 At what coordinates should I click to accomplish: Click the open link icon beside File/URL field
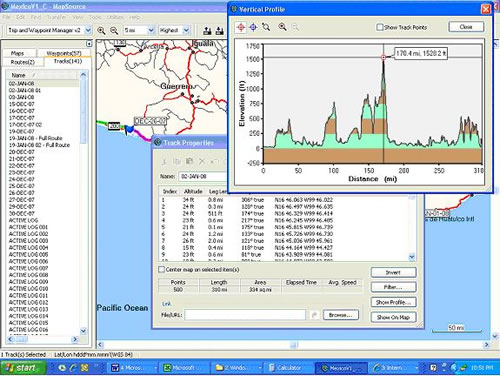pyautogui.click(x=314, y=315)
